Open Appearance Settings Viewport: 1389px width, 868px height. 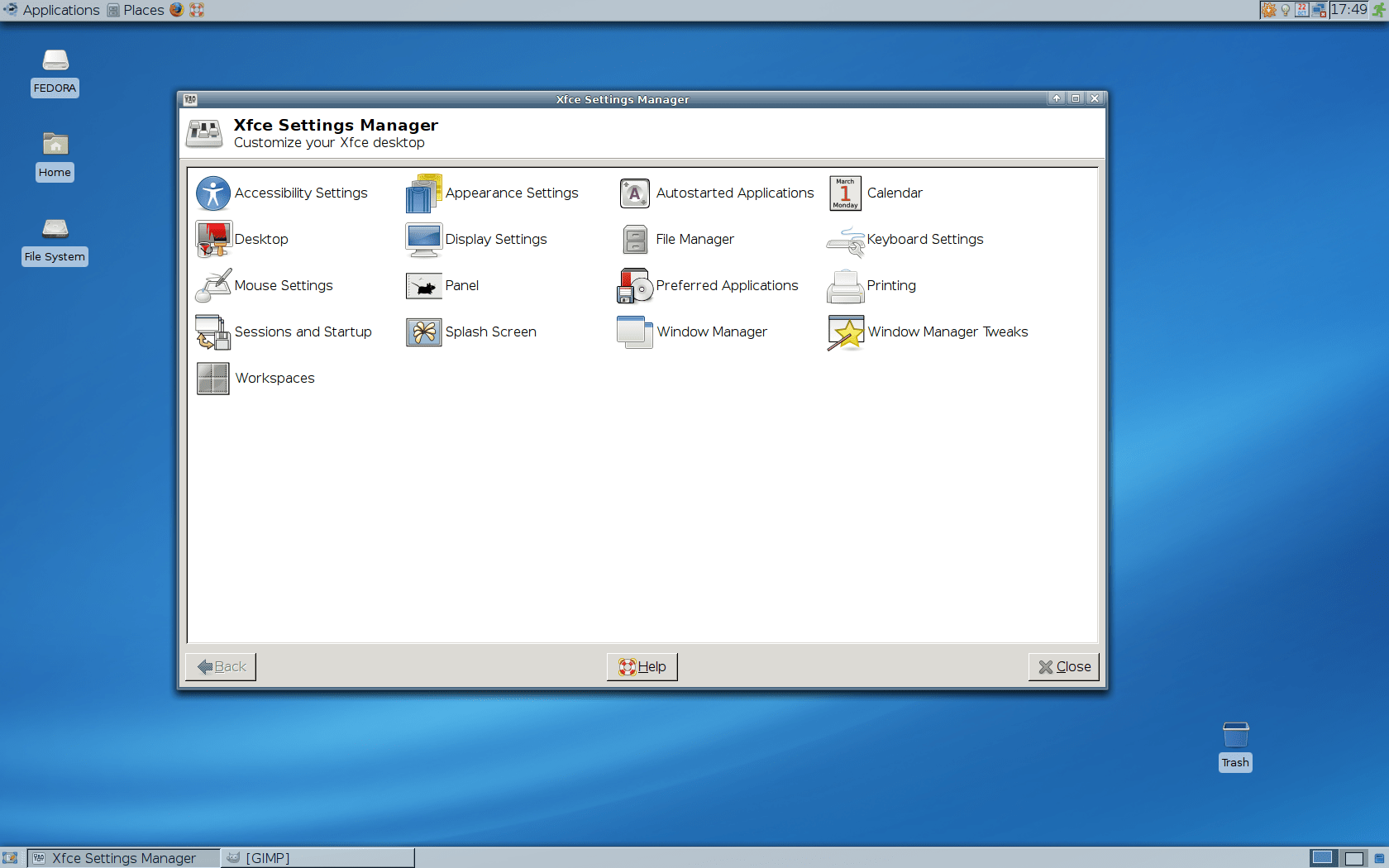click(x=512, y=193)
